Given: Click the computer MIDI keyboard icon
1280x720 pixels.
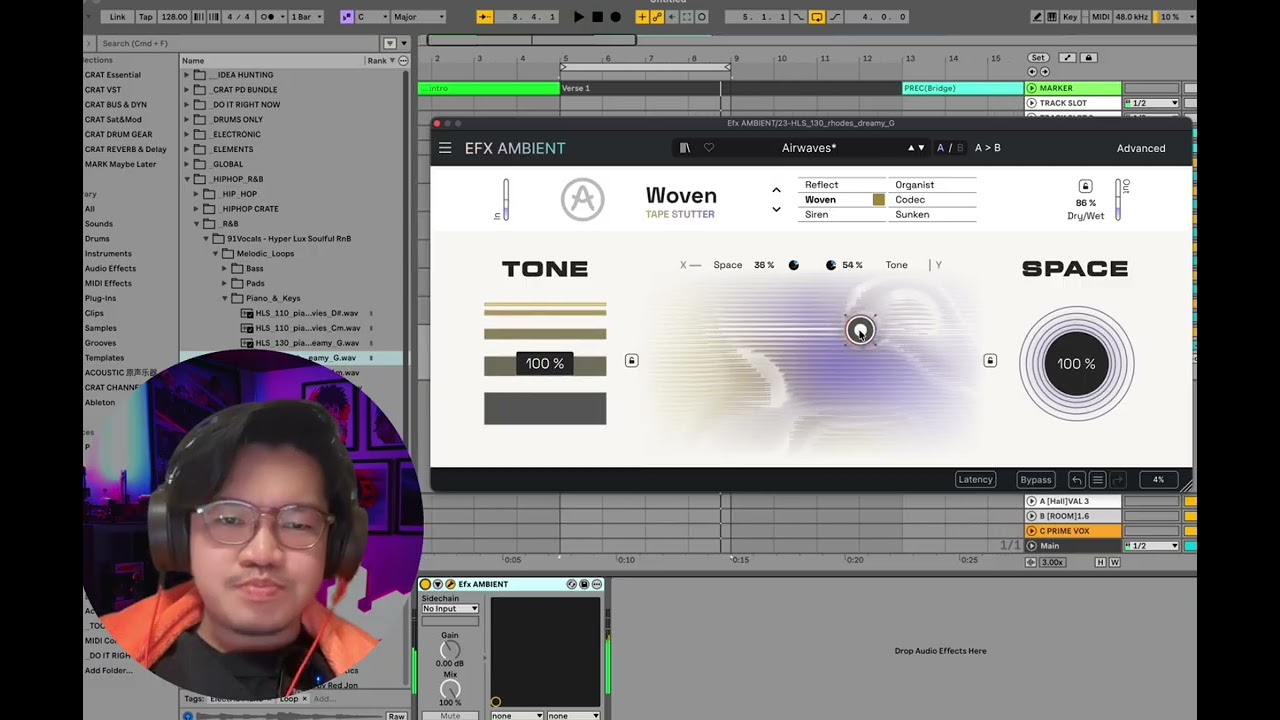Looking at the screenshot, I should pyautogui.click(x=1052, y=17).
